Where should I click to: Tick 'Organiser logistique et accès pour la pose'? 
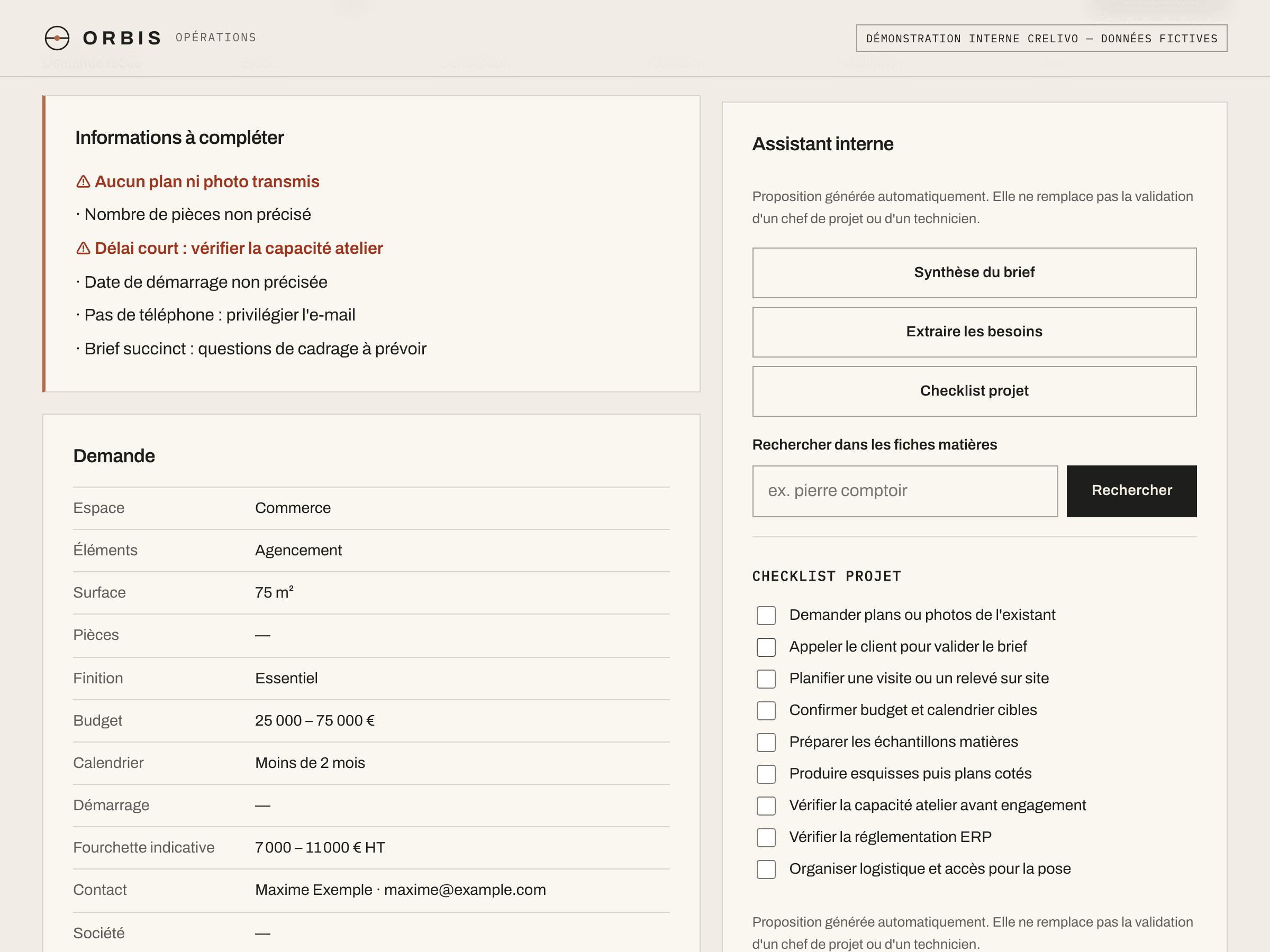766,869
